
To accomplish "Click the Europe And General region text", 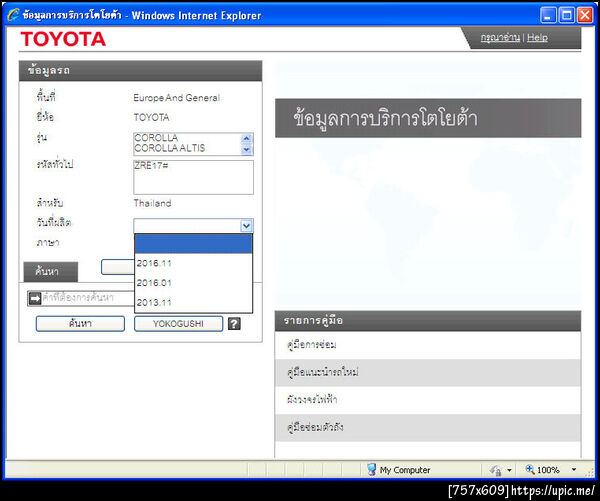I will [x=176, y=98].
